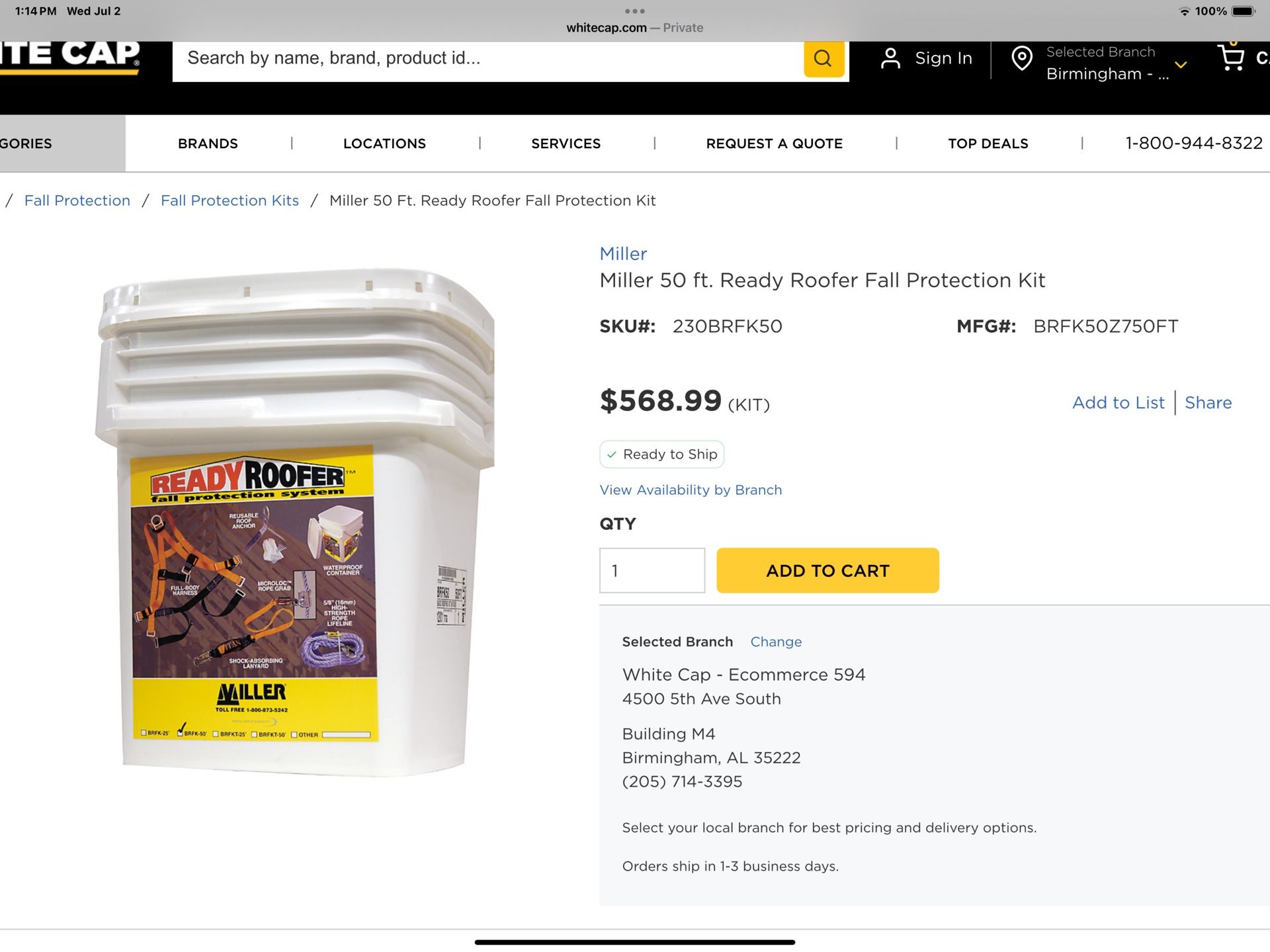Click the Add to Cart button
The height and width of the screenshot is (952, 1270).
coord(827,570)
